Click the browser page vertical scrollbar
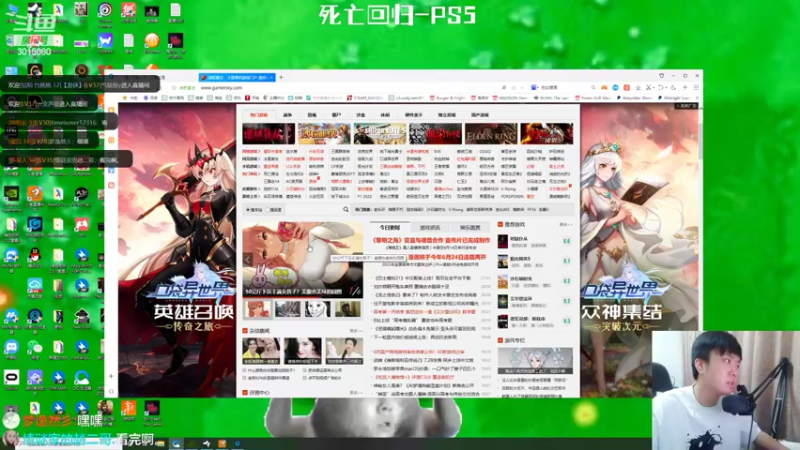 pos(701,140)
